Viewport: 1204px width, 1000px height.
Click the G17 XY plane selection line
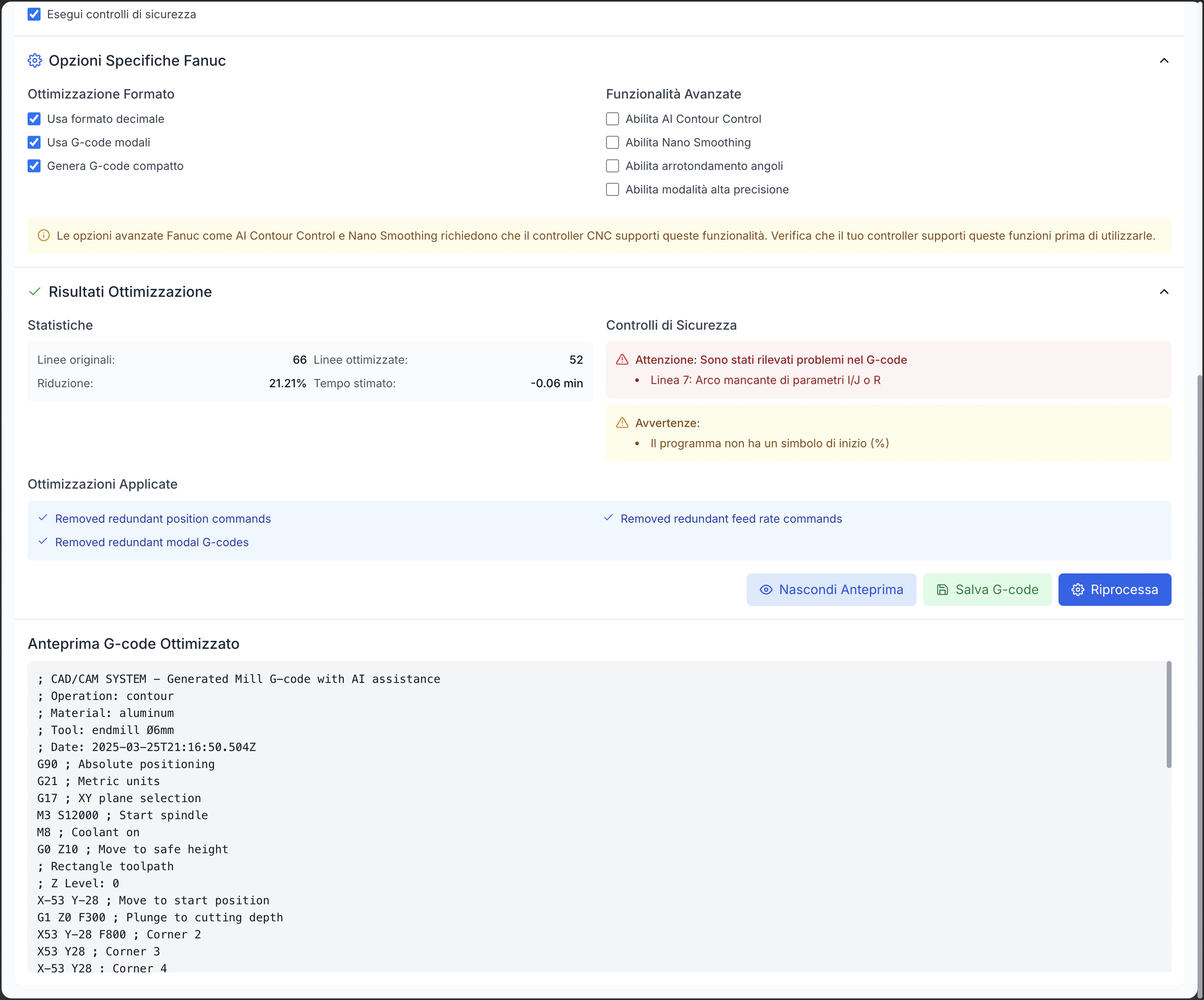[119, 798]
